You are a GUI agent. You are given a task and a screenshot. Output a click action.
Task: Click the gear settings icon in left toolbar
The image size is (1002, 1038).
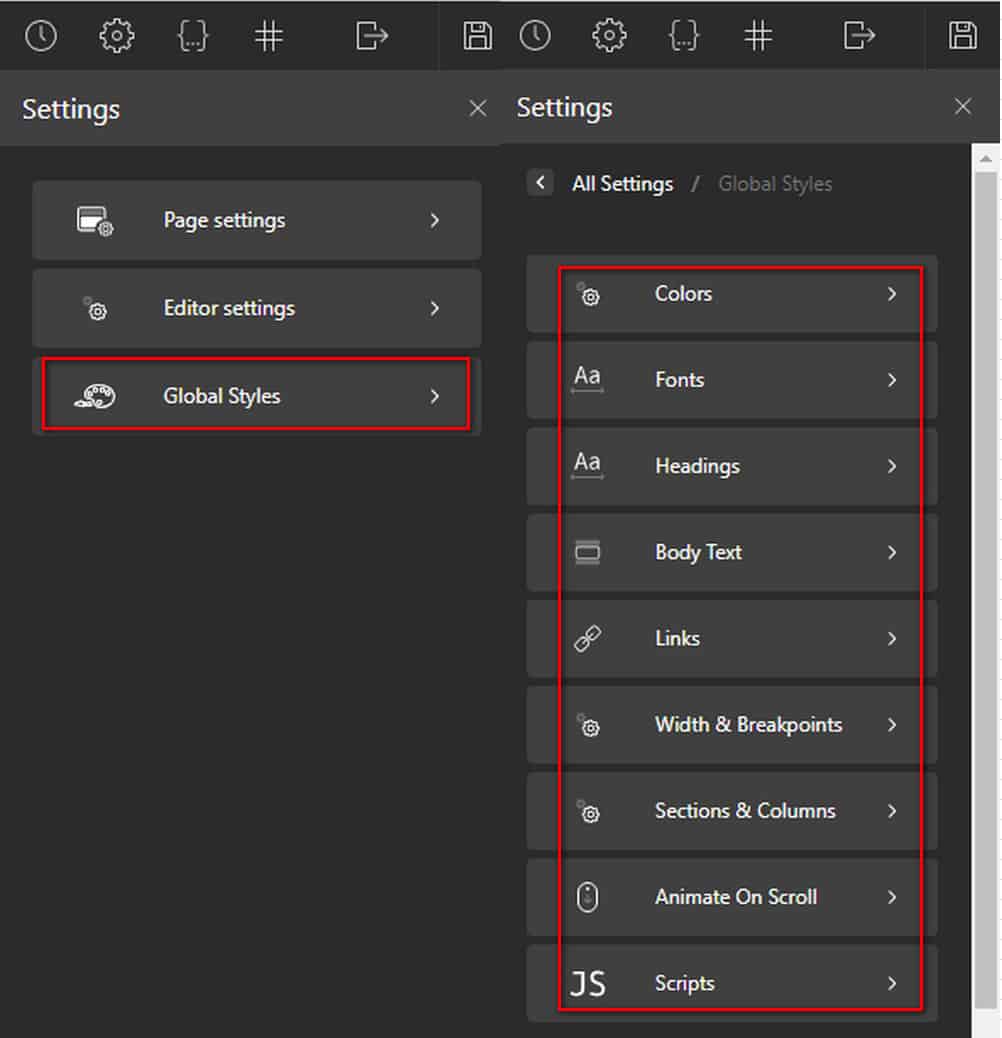116,35
